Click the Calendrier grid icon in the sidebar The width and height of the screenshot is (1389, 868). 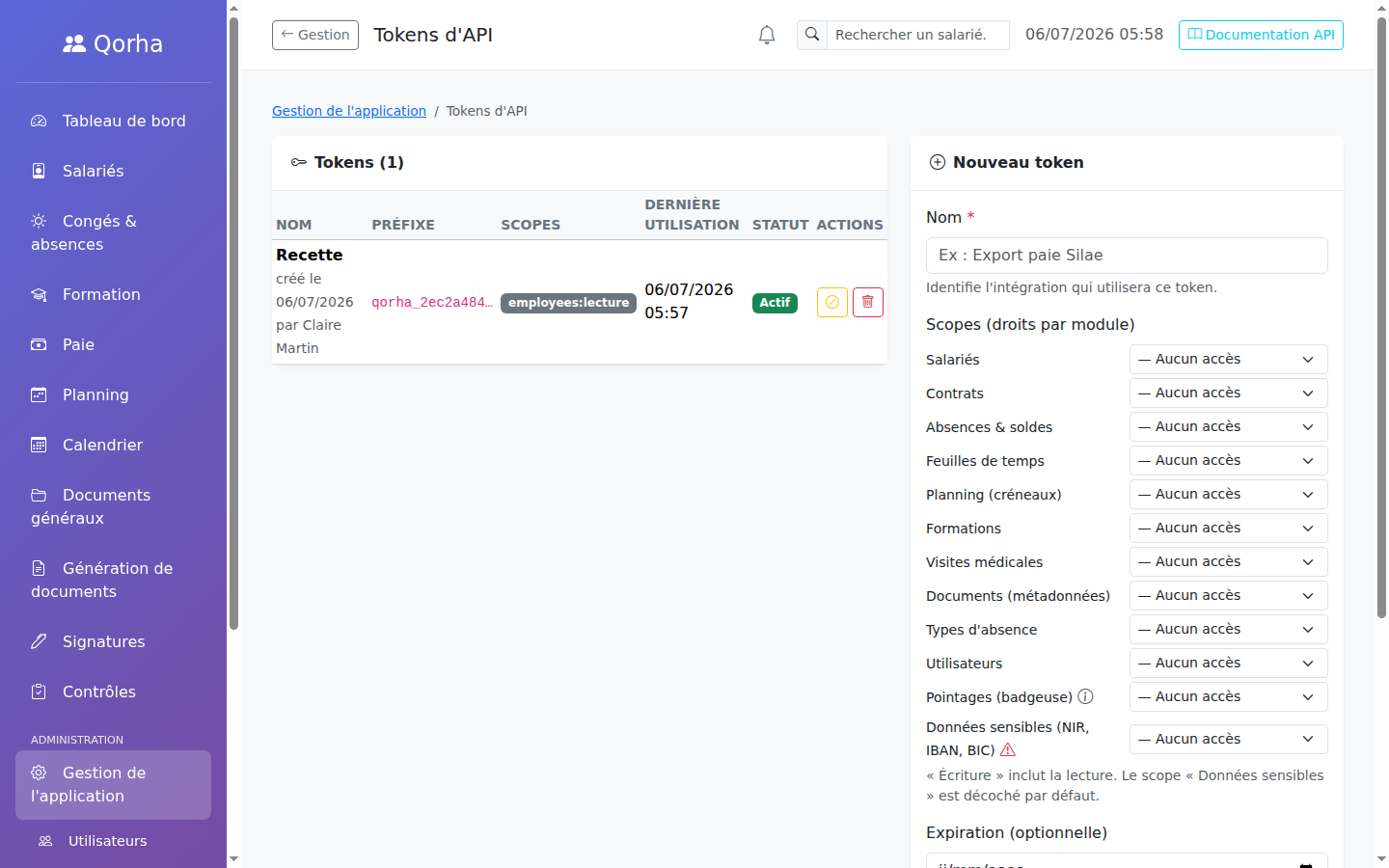(39, 445)
